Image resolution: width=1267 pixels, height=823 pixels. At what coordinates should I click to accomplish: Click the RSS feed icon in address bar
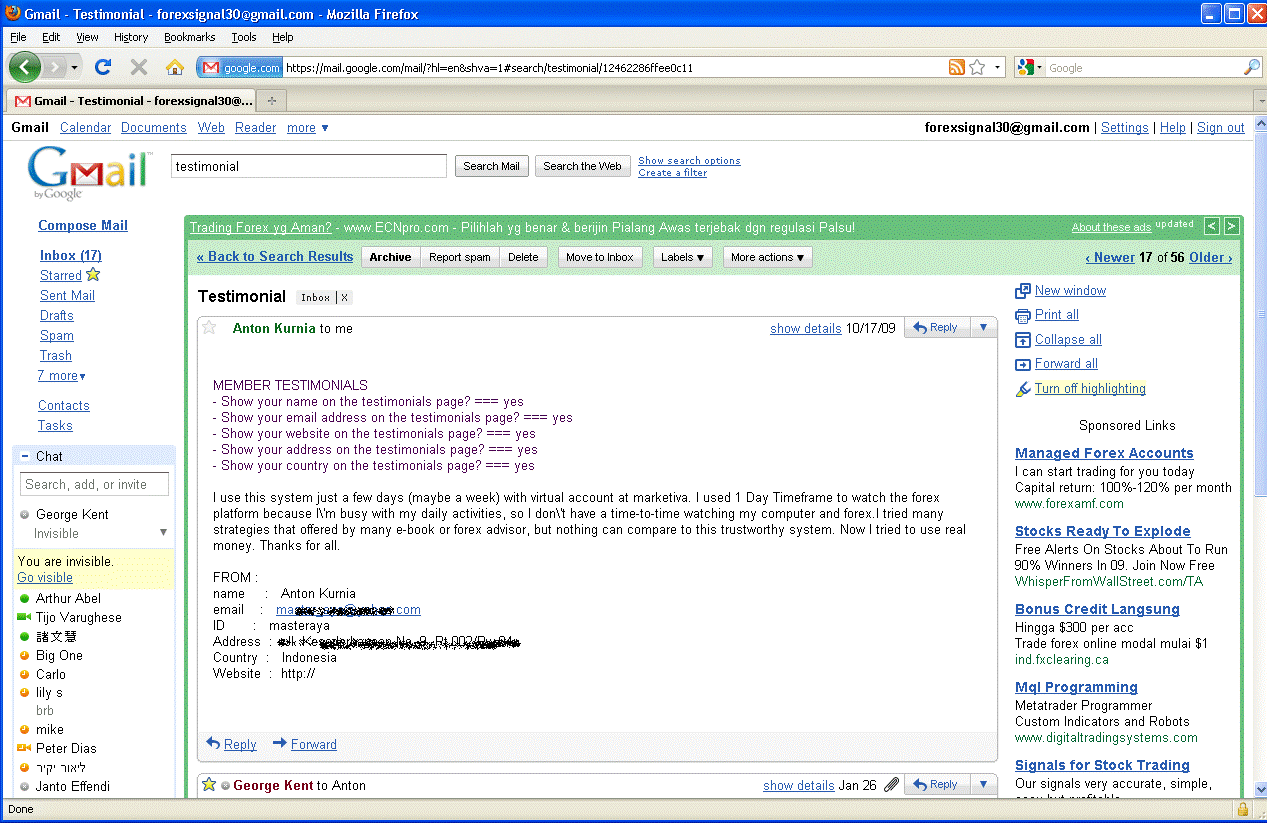click(957, 67)
